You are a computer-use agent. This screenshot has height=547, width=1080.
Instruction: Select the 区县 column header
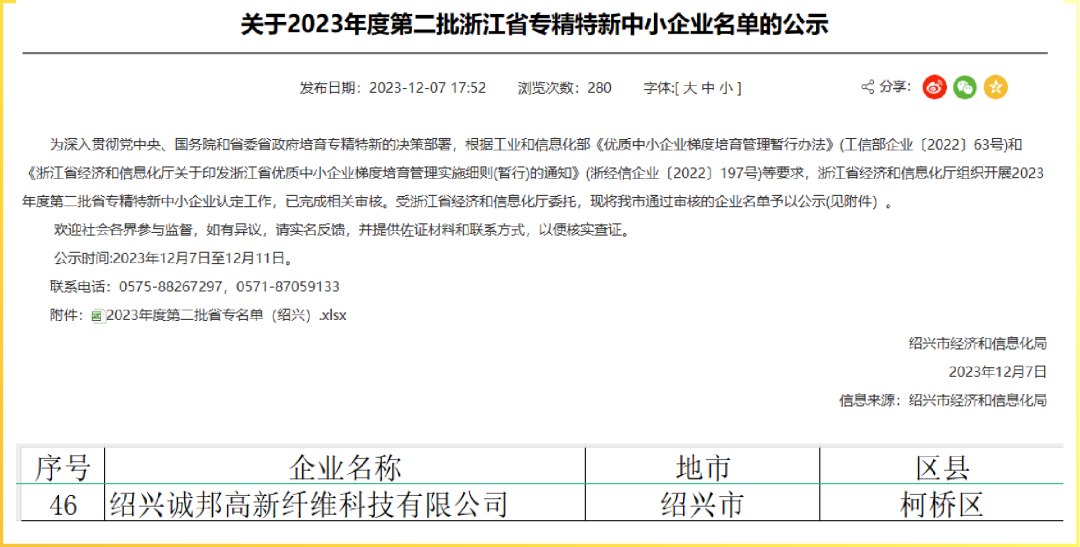[x=941, y=467]
